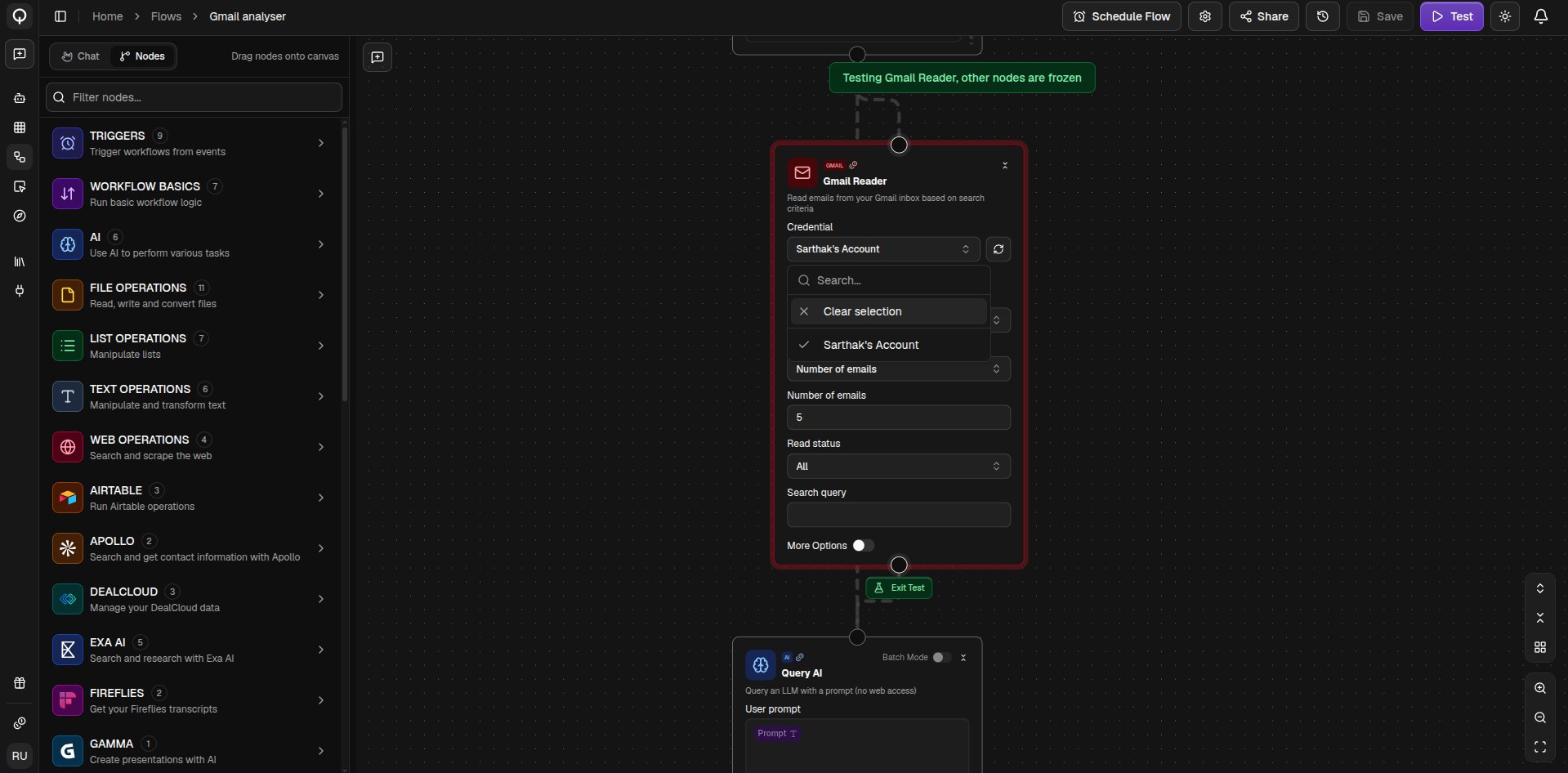1568x773 pixels.
Task: Open the library icon in left rail
Action: point(20,261)
